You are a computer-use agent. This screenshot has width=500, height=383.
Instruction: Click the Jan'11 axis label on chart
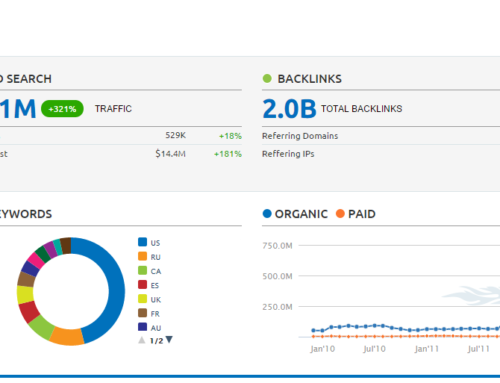tap(427, 349)
